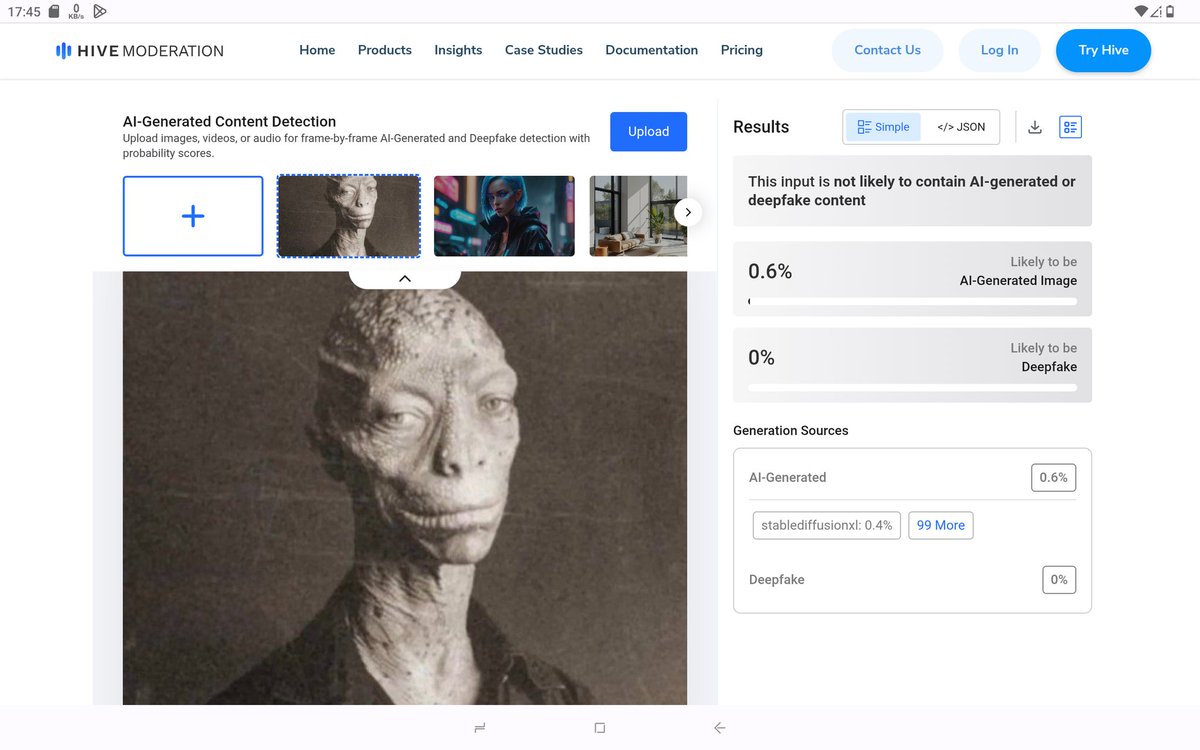Click the Try Hive button
Image resolution: width=1200 pixels, height=750 pixels.
click(x=1103, y=50)
